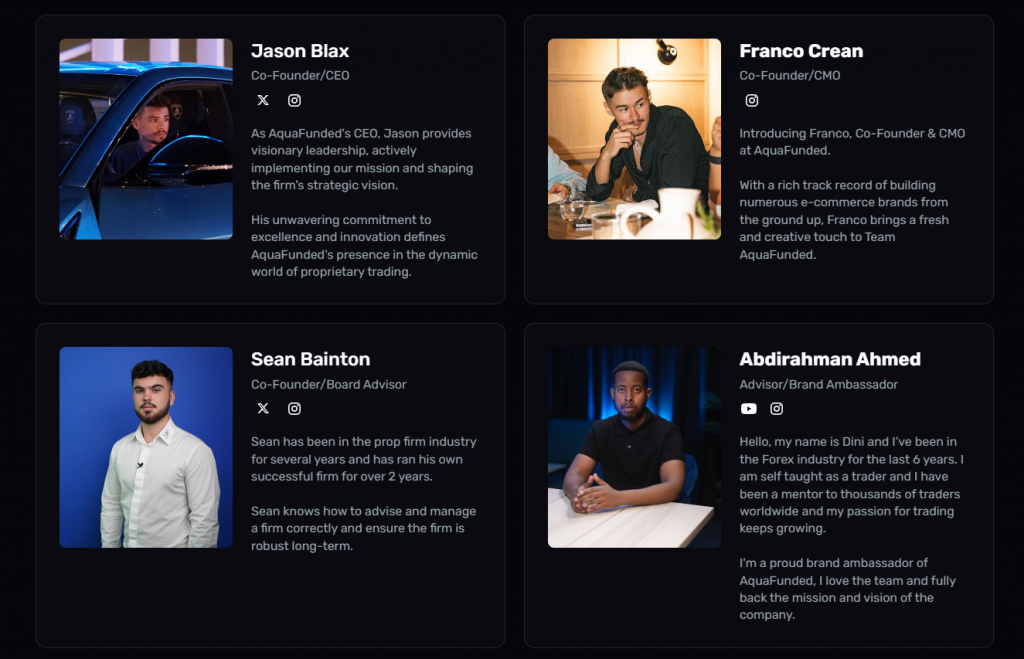The width and height of the screenshot is (1024, 659).
Task: Open Sean Bainton's Instagram icon
Action: pos(295,408)
